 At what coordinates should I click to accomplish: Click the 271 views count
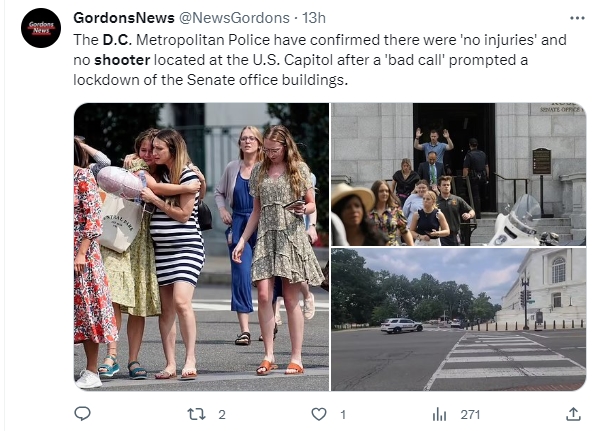click(x=470, y=414)
